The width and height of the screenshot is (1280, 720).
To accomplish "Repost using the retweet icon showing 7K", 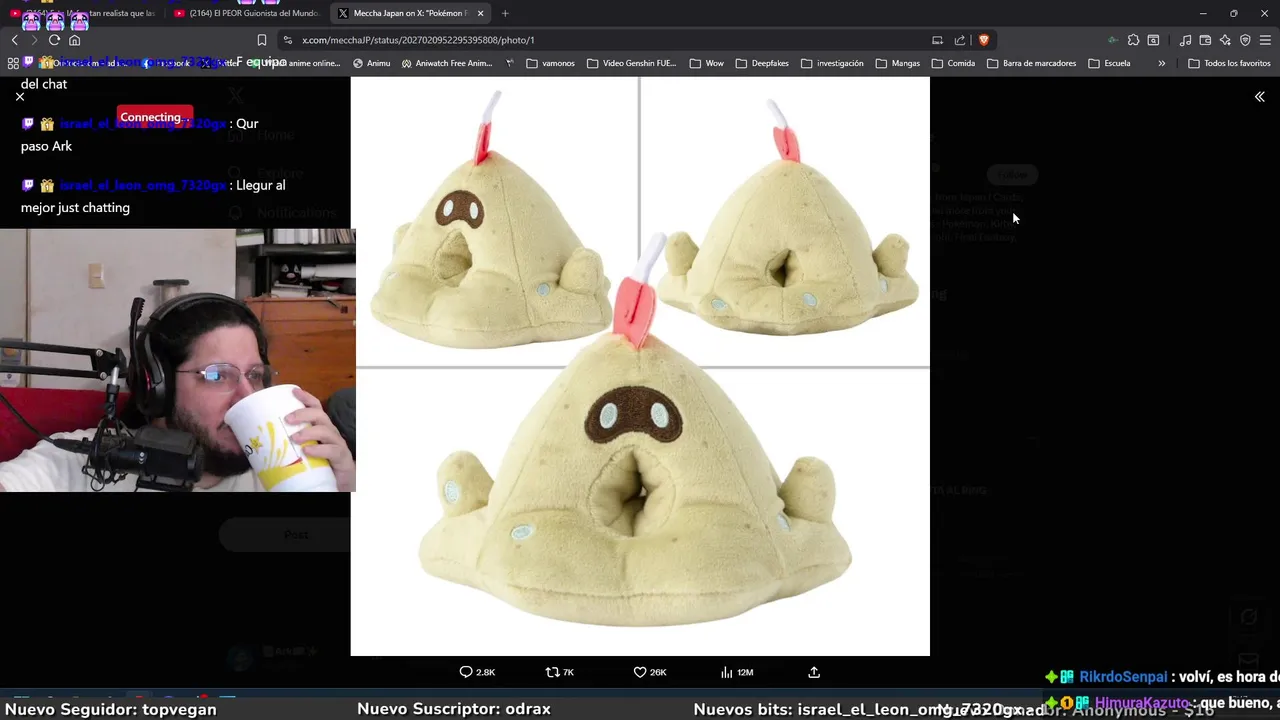I will coord(560,672).
